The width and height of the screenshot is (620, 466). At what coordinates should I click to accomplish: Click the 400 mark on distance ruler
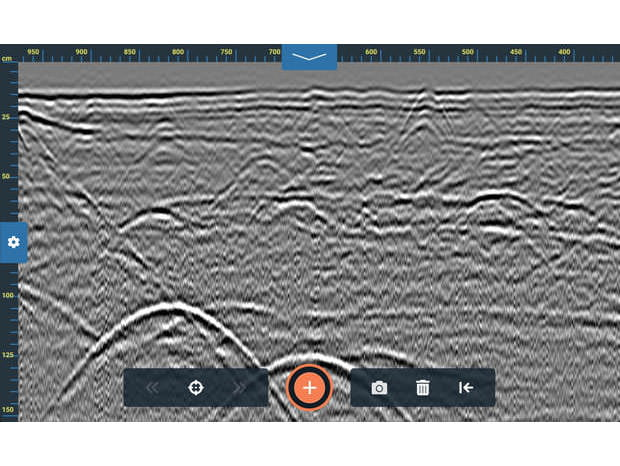pyautogui.click(x=565, y=52)
